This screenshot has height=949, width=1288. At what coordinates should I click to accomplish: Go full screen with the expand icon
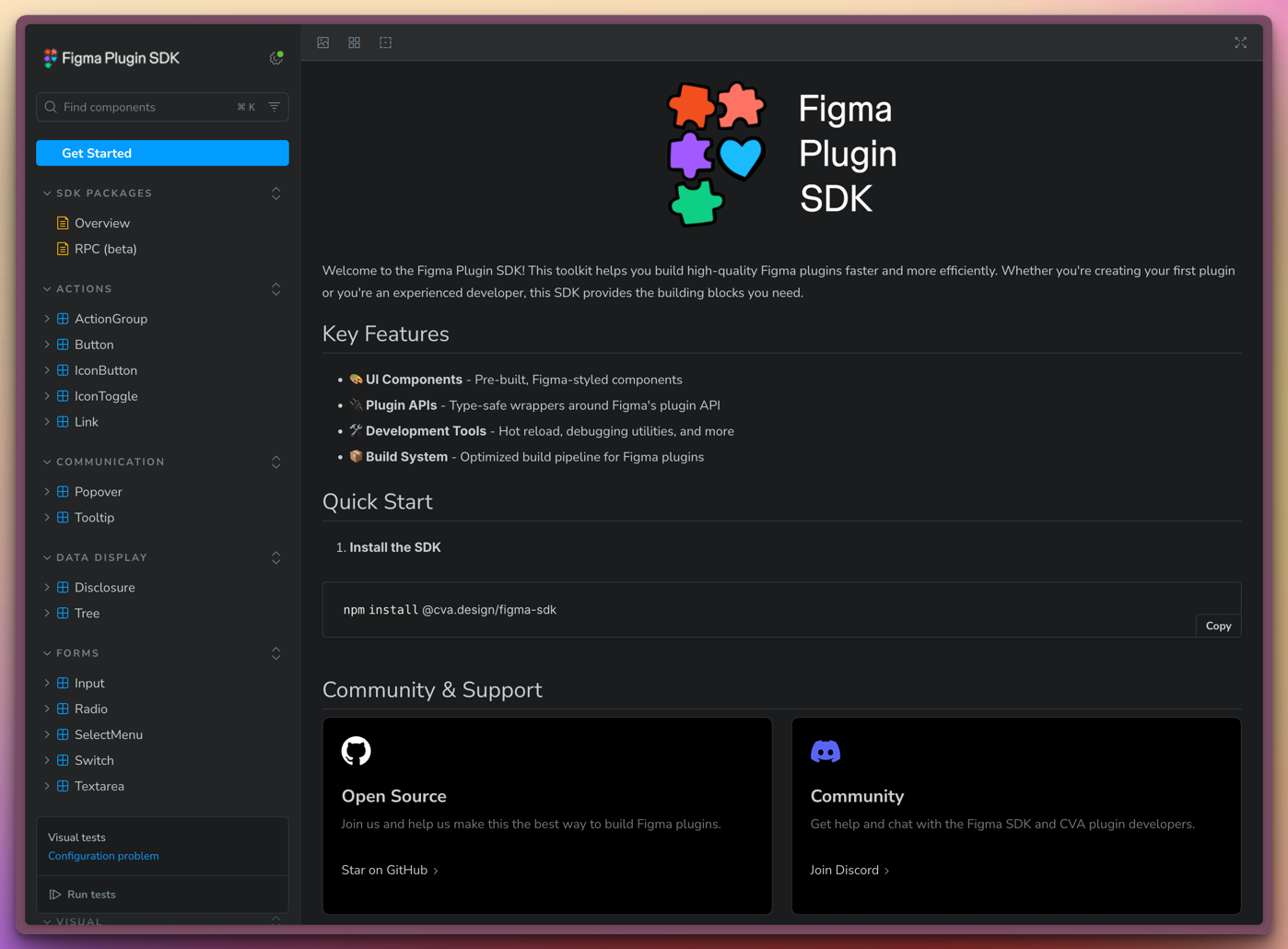click(x=1241, y=42)
